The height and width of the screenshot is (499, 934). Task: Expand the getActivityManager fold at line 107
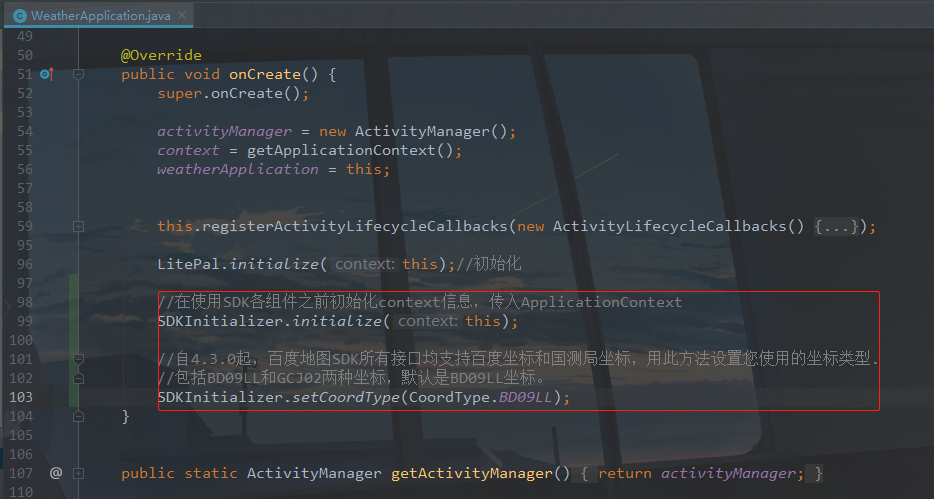tap(78, 473)
